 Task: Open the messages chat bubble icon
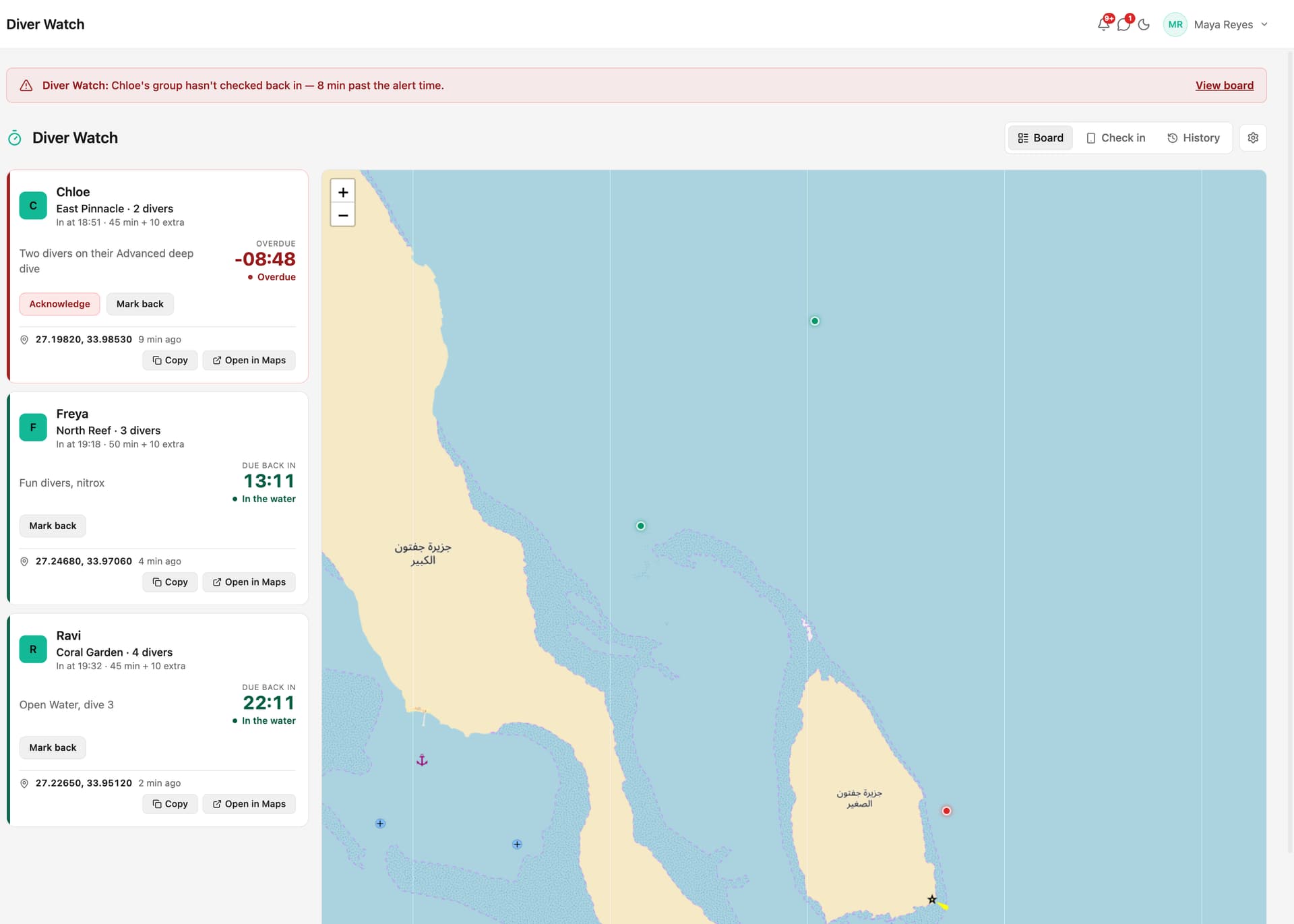point(1123,24)
